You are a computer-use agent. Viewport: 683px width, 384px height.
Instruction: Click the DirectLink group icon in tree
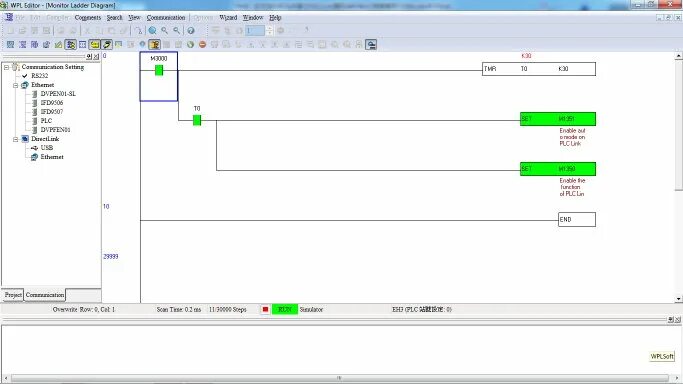tap(25, 139)
